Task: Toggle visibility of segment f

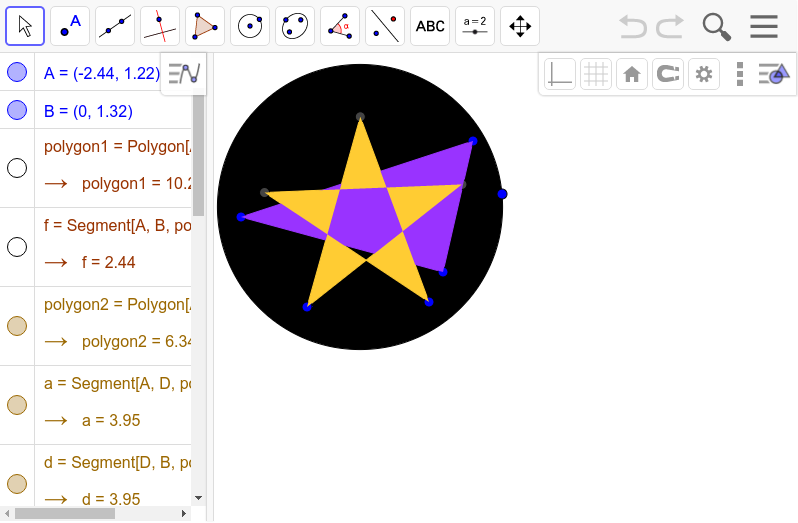Action: click(x=17, y=247)
